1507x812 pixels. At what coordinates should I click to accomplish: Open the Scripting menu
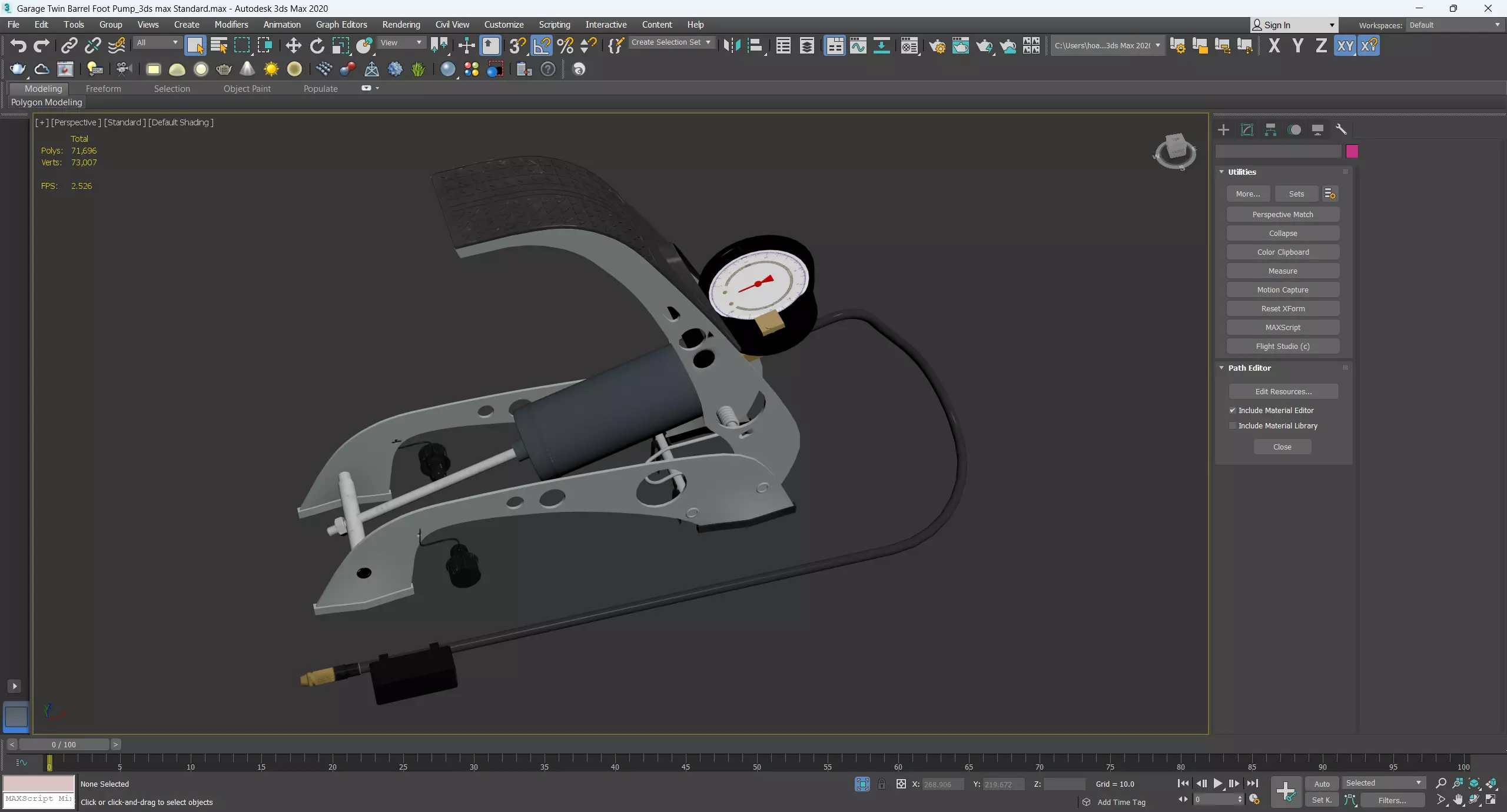(x=555, y=25)
